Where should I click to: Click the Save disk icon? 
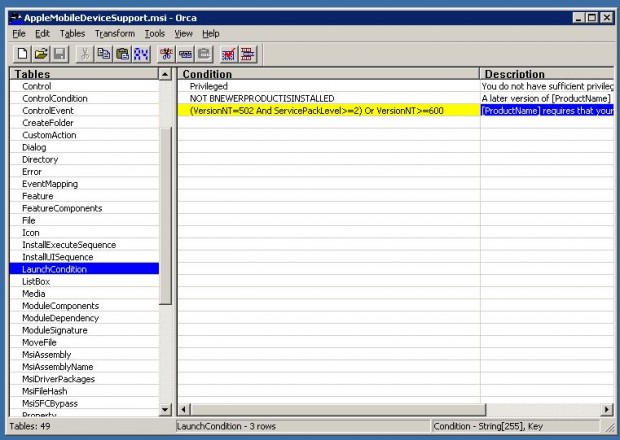coord(59,53)
